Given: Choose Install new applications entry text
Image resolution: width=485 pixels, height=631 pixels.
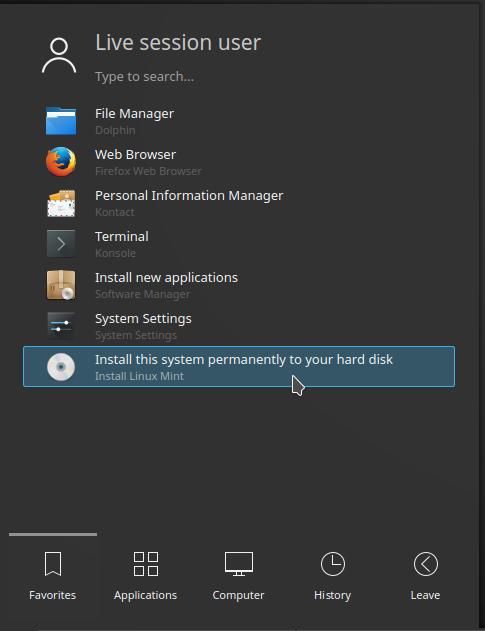Looking at the screenshot, I should tap(166, 278).
